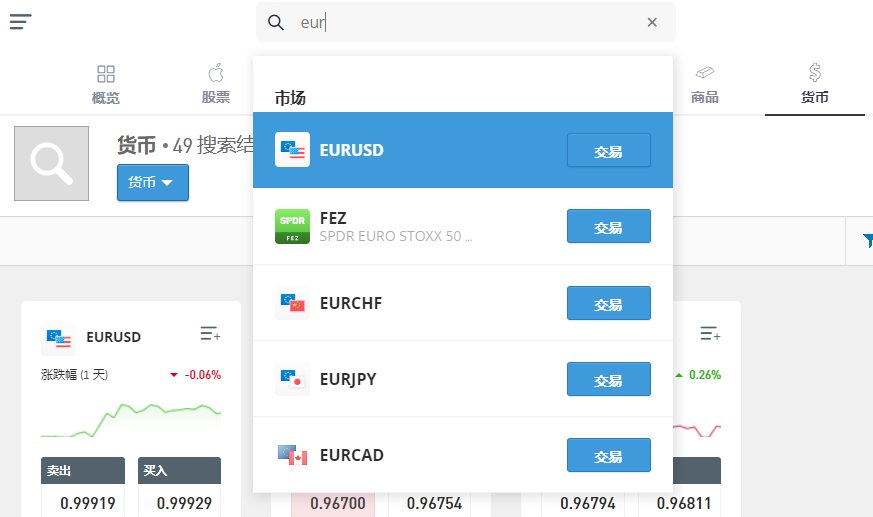This screenshot has height=517, width=873.
Task: Switch to the 商品 commodities tab
Action: tap(705, 85)
